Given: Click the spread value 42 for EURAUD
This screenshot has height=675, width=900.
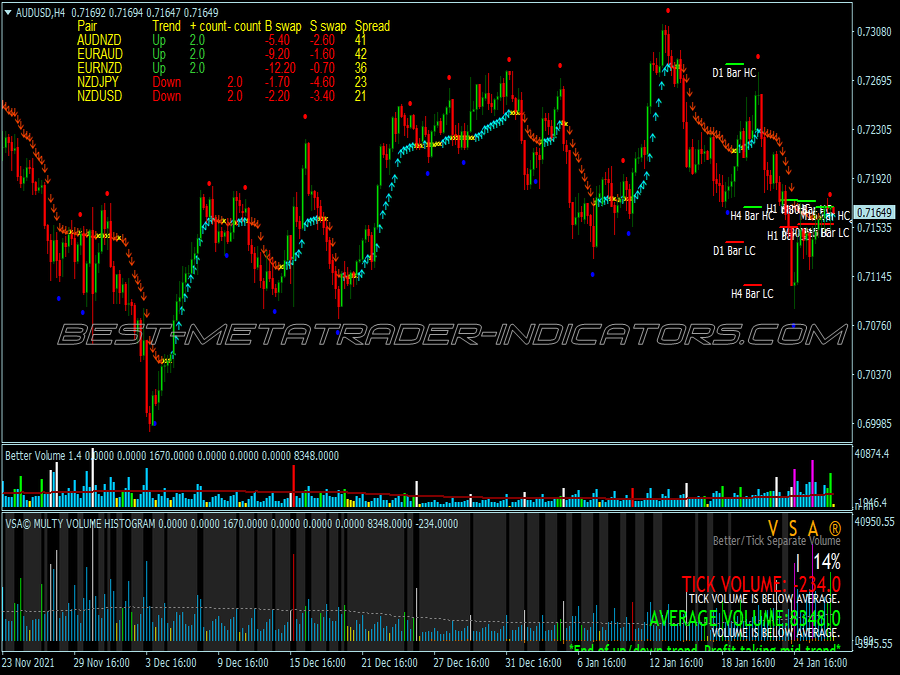Looking at the screenshot, I should (360, 54).
